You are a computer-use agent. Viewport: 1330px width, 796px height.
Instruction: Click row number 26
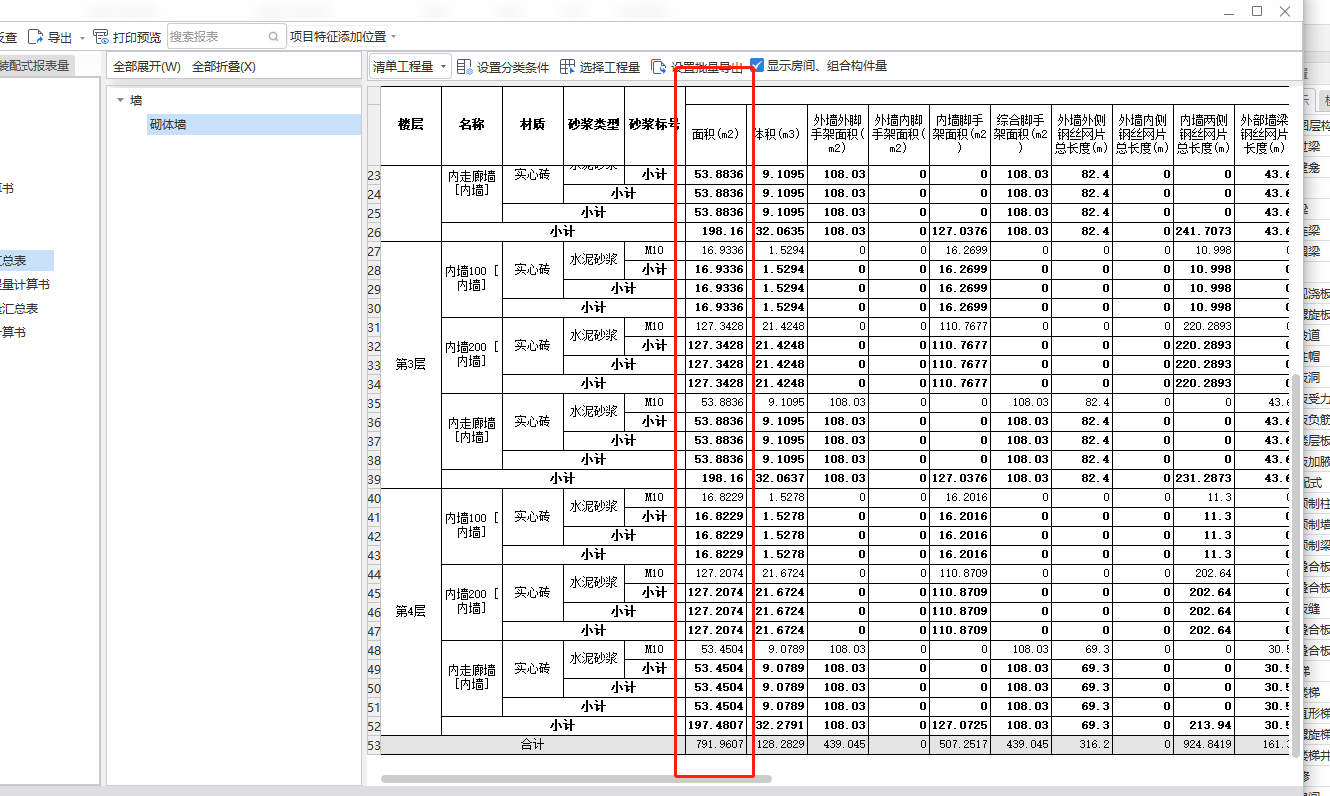coord(374,231)
